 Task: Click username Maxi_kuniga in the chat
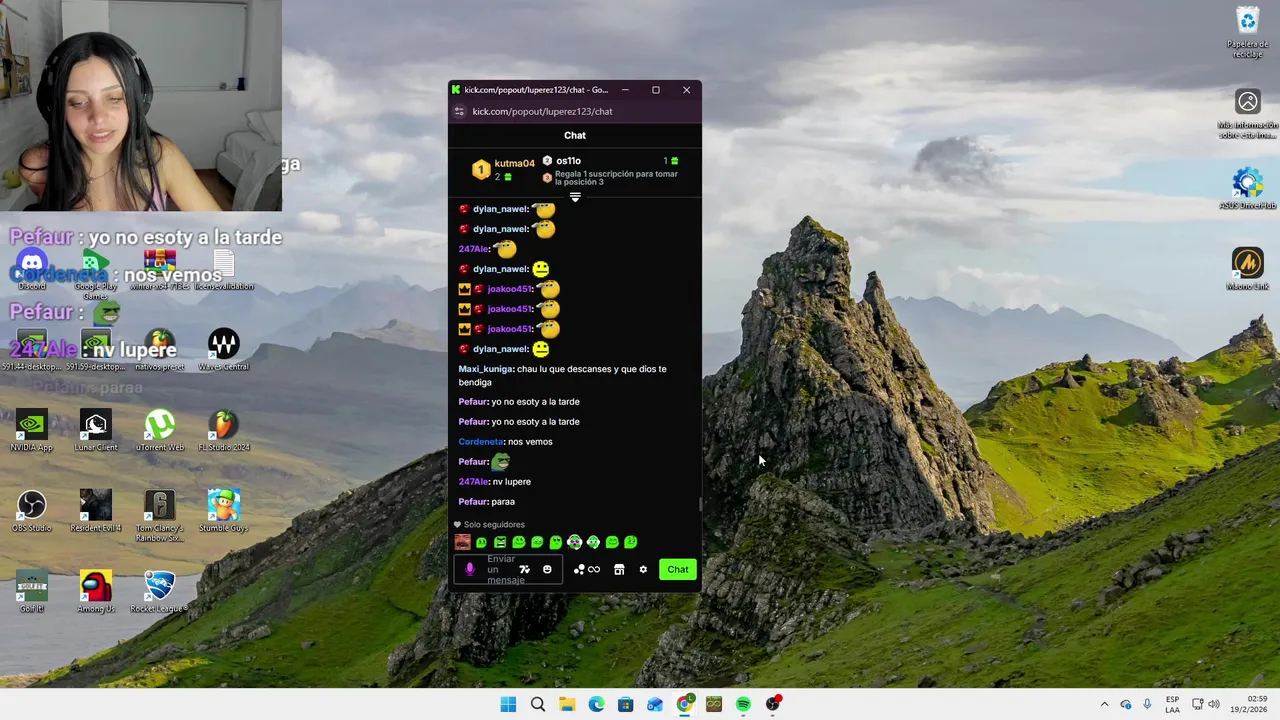click(x=485, y=369)
